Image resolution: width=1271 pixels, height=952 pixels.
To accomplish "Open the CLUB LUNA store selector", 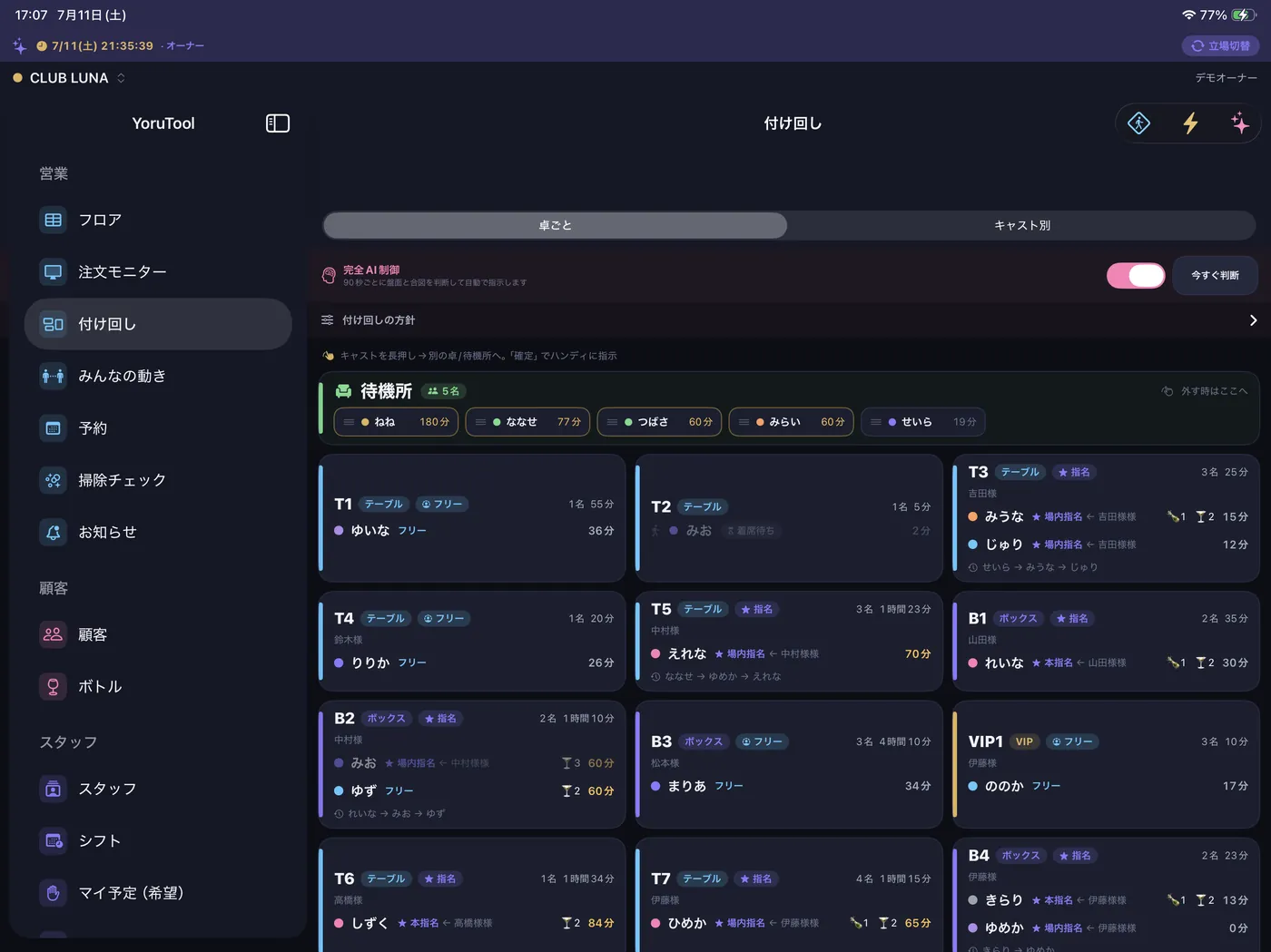I will coord(69,78).
